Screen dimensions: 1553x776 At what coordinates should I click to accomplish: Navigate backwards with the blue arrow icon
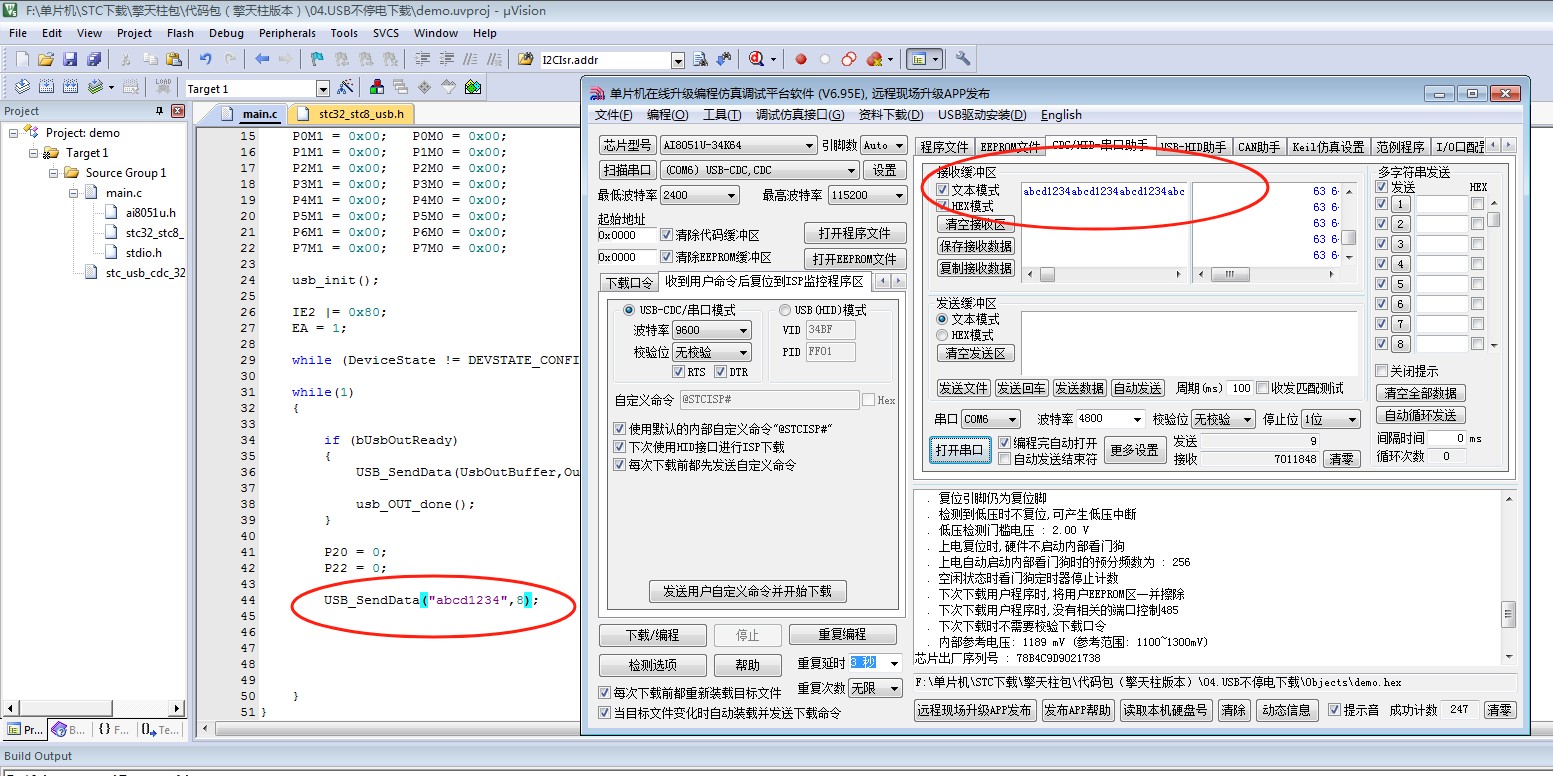click(262, 59)
